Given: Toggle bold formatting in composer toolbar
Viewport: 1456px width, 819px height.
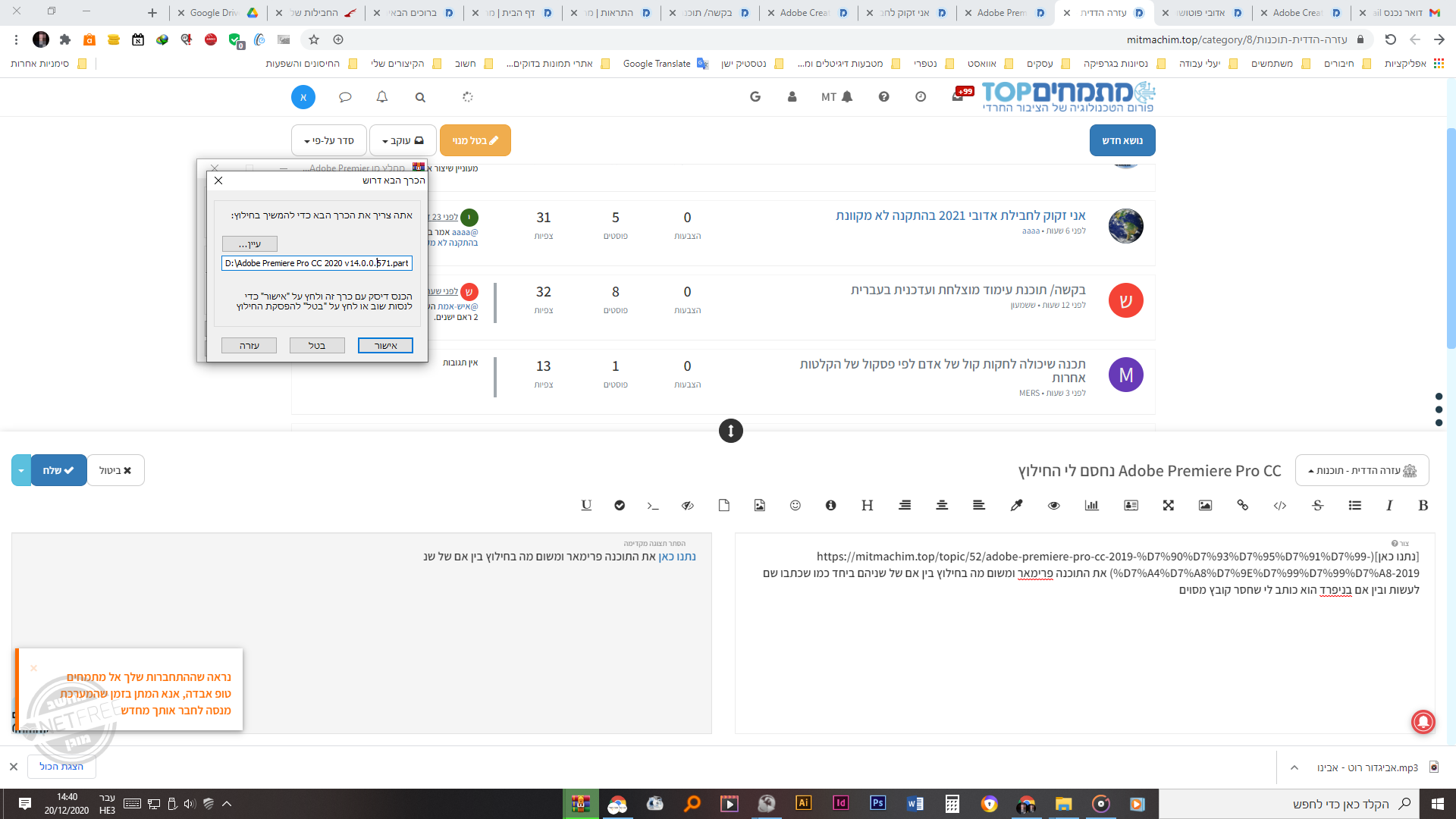Looking at the screenshot, I should [x=1423, y=506].
